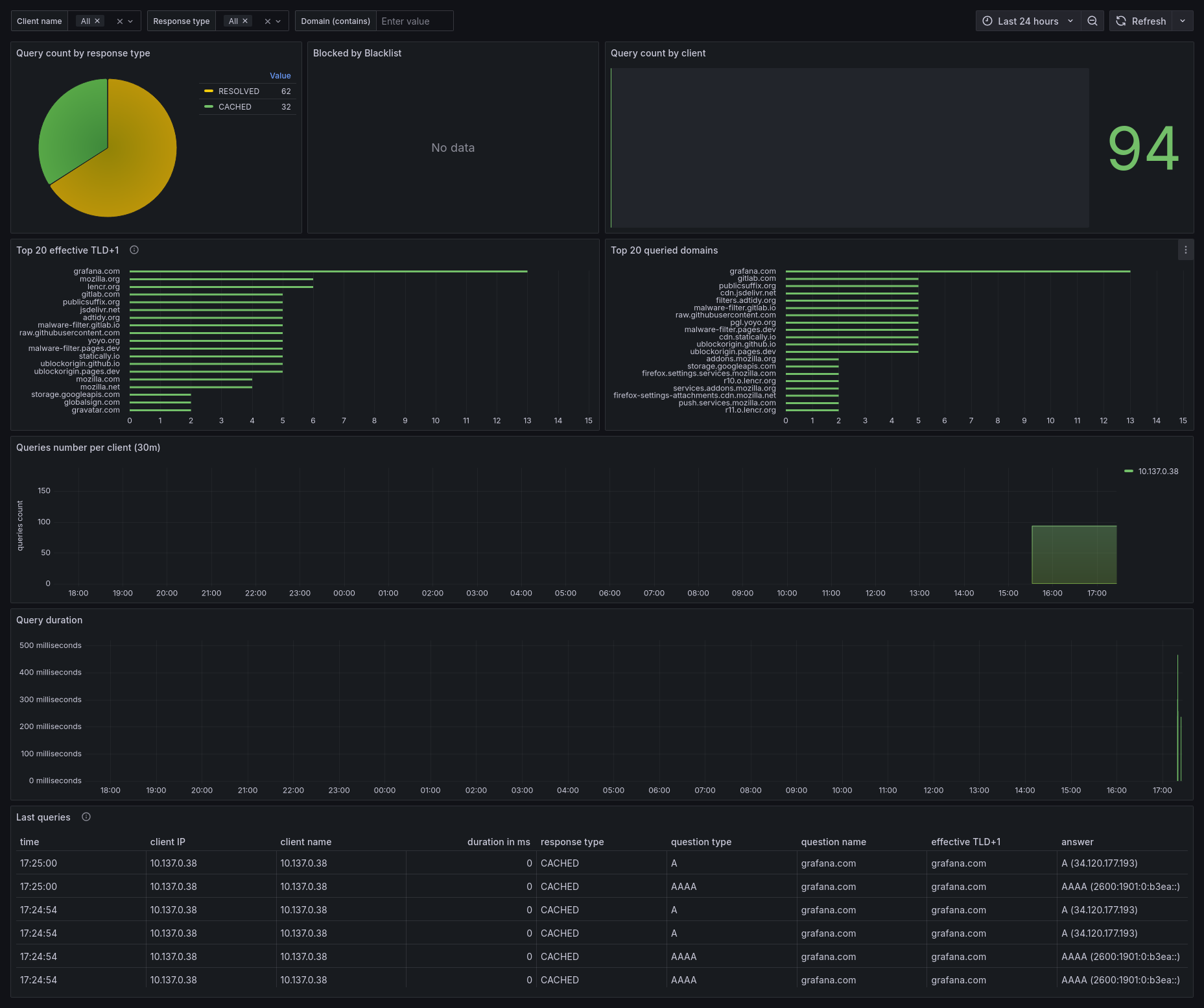Toggle the RESOLVED legend series
The width and height of the screenshot is (1204, 1008).
point(239,91)
